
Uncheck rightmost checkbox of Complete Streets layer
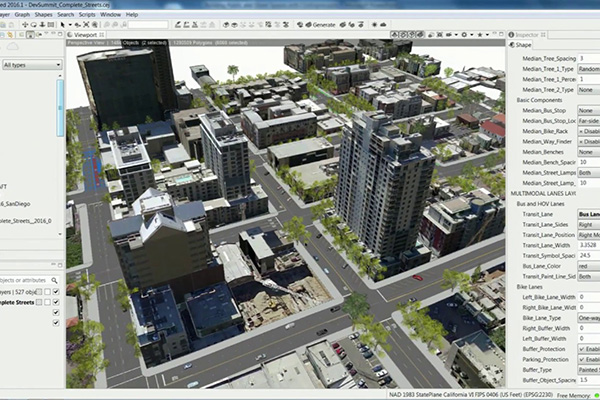[x=56, y=302]
